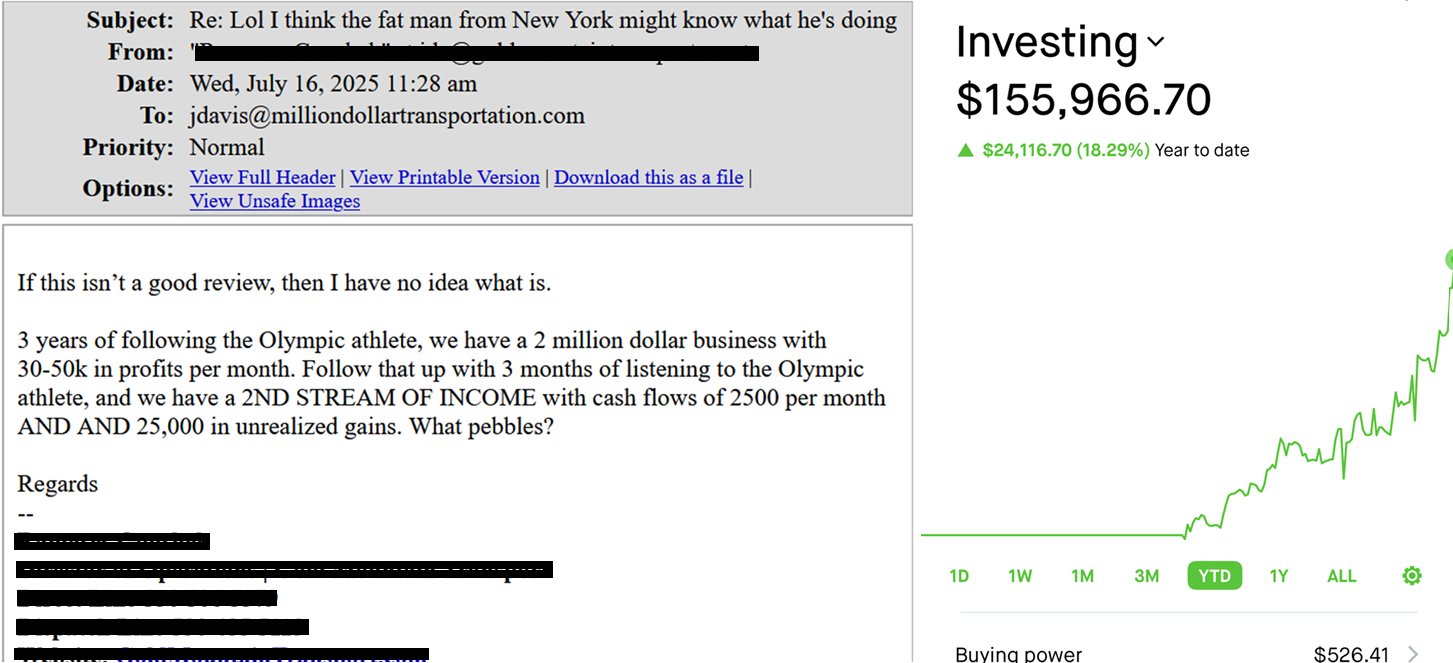Click View Unsafe Images link

[x=275, y=201]
